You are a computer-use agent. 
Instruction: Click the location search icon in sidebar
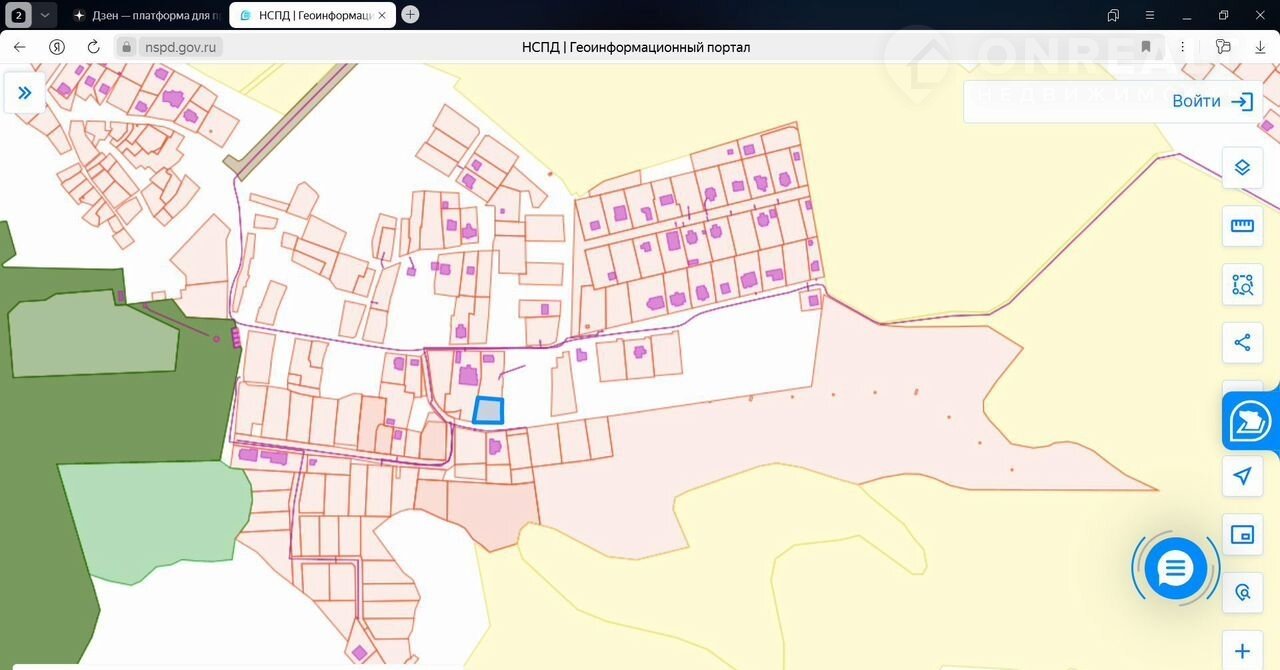(1242, 592)
